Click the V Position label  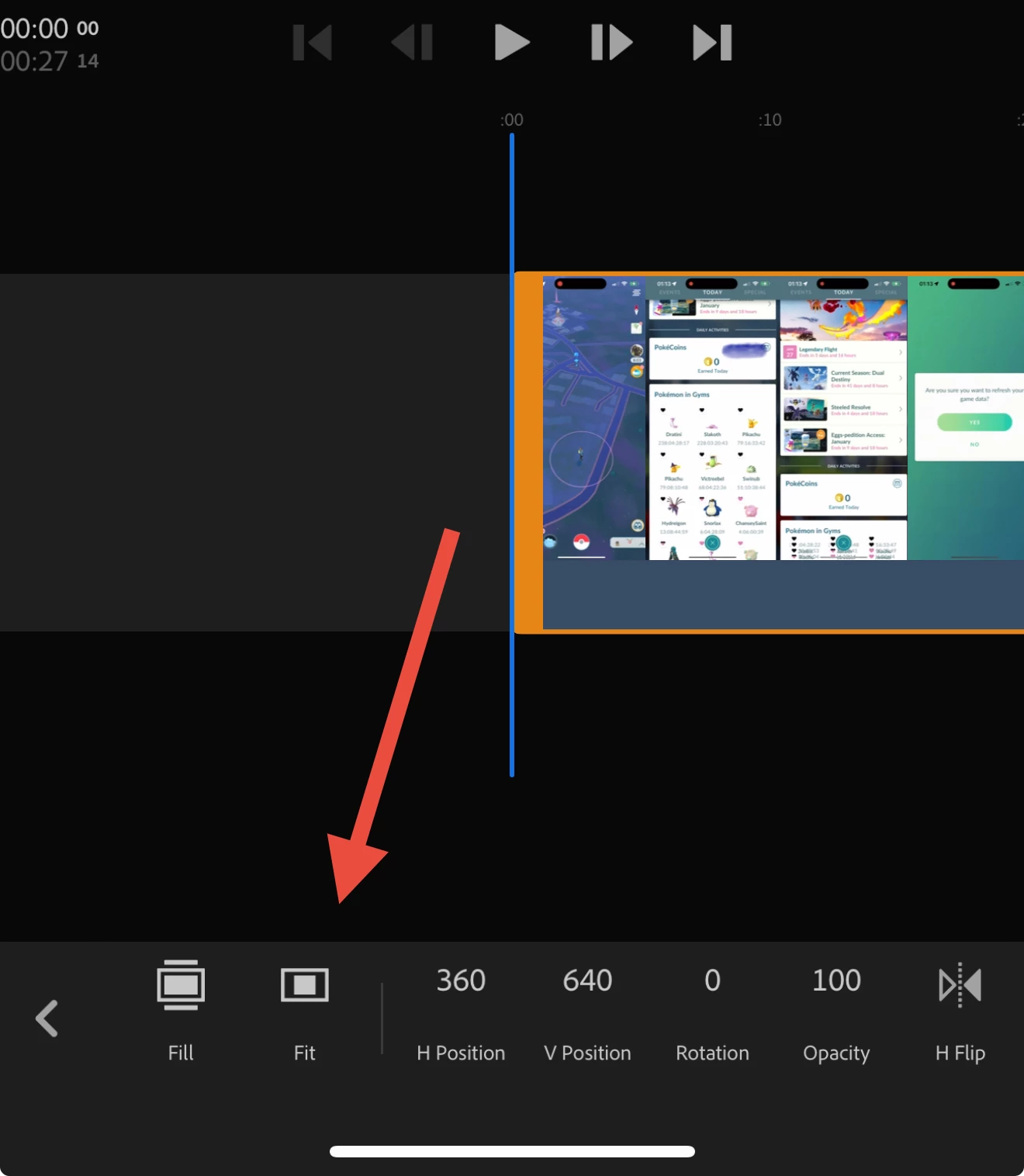tap(587, 1053)
